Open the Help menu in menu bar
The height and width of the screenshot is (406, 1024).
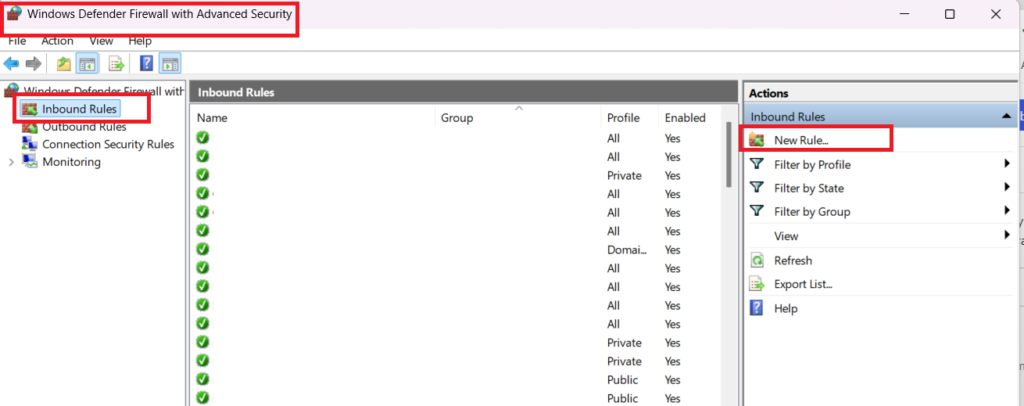pyautogui.click(x=140, y=40)
